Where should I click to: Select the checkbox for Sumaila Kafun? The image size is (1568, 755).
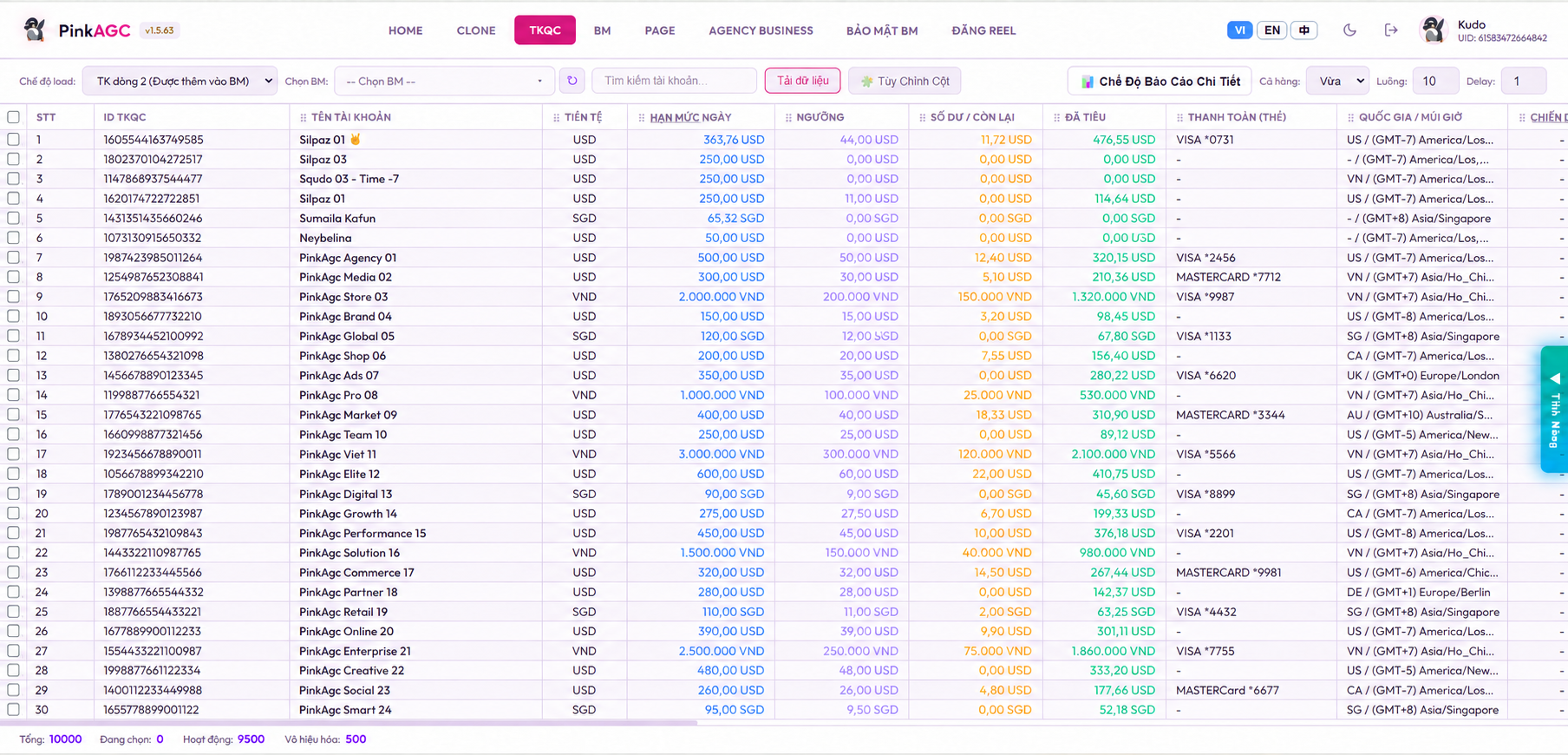point(13,218)
